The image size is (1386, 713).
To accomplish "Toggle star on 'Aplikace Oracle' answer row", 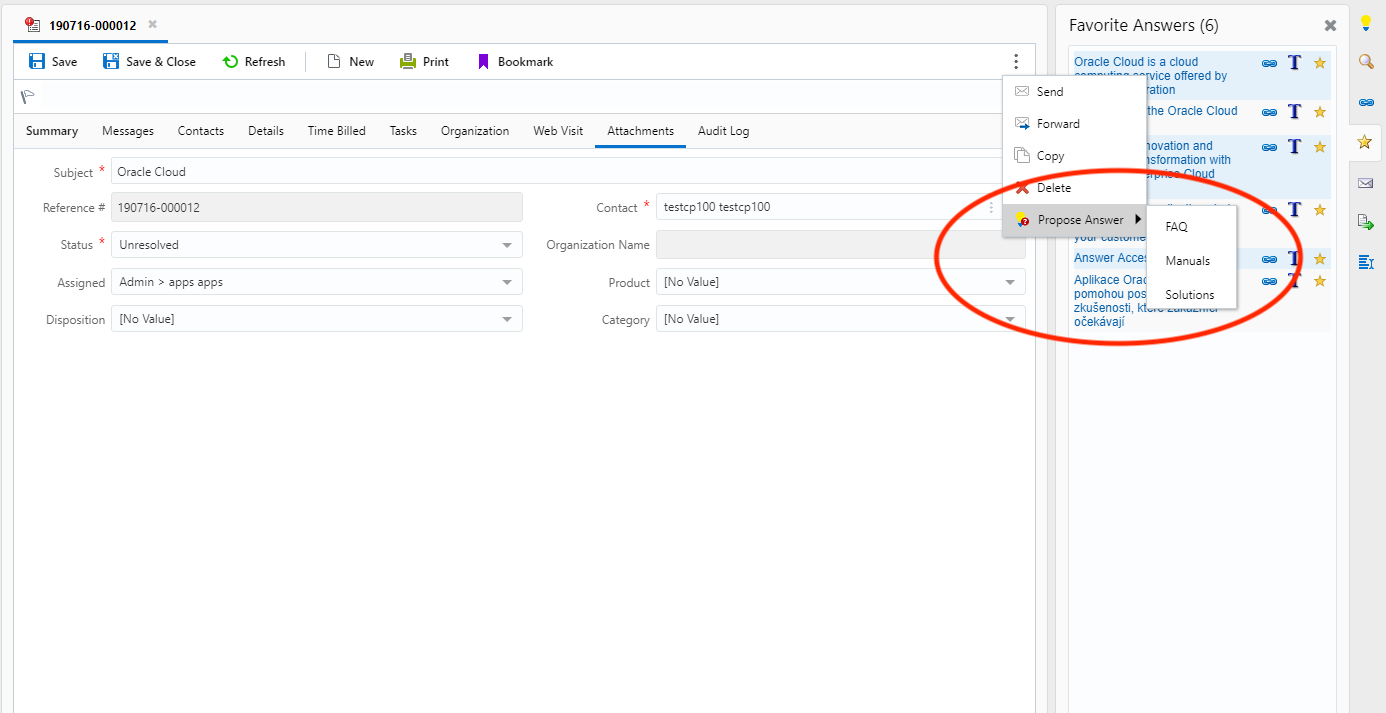I will pos(1319,282).
